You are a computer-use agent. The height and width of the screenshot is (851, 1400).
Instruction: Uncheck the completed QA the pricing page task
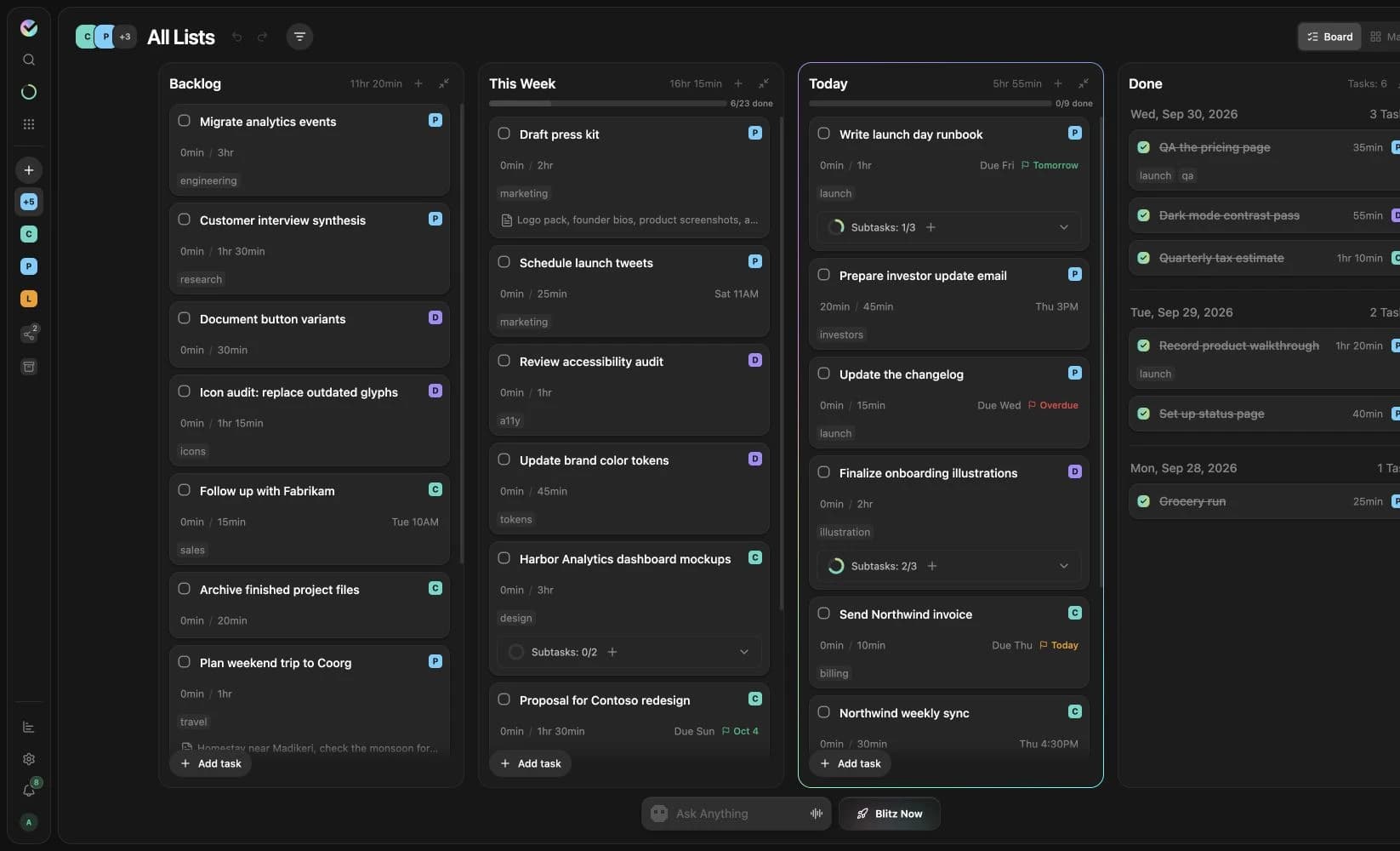coord(1143,147)
